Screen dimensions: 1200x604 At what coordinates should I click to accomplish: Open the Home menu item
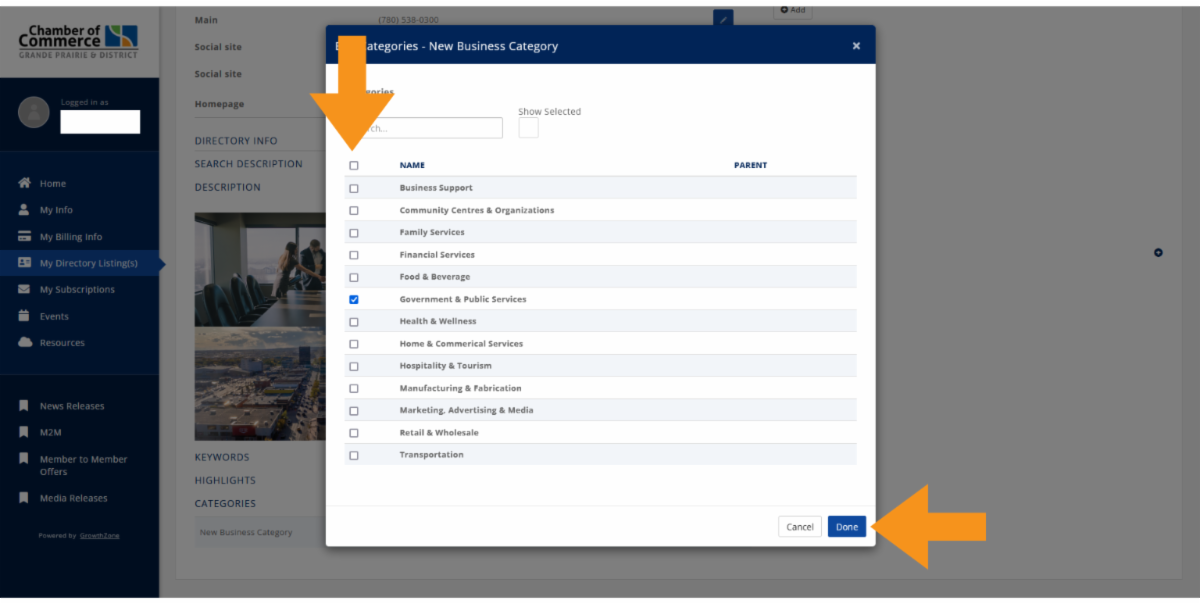(x=53, y=184)
